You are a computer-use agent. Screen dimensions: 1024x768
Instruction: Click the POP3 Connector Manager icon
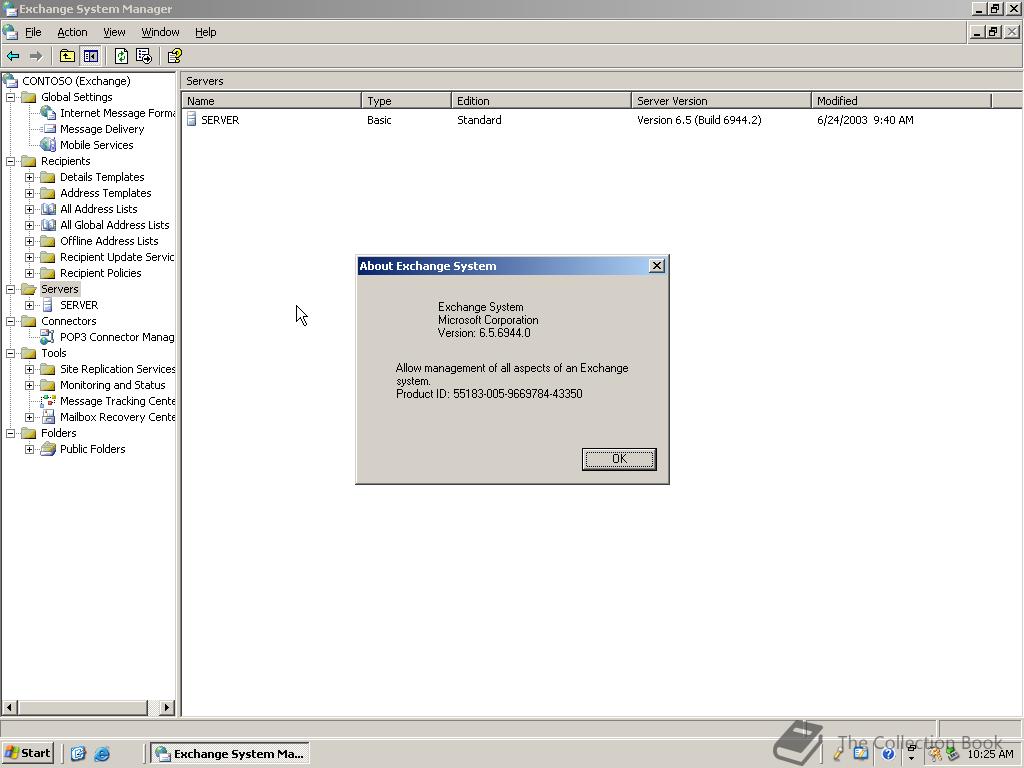coord(47,337)
